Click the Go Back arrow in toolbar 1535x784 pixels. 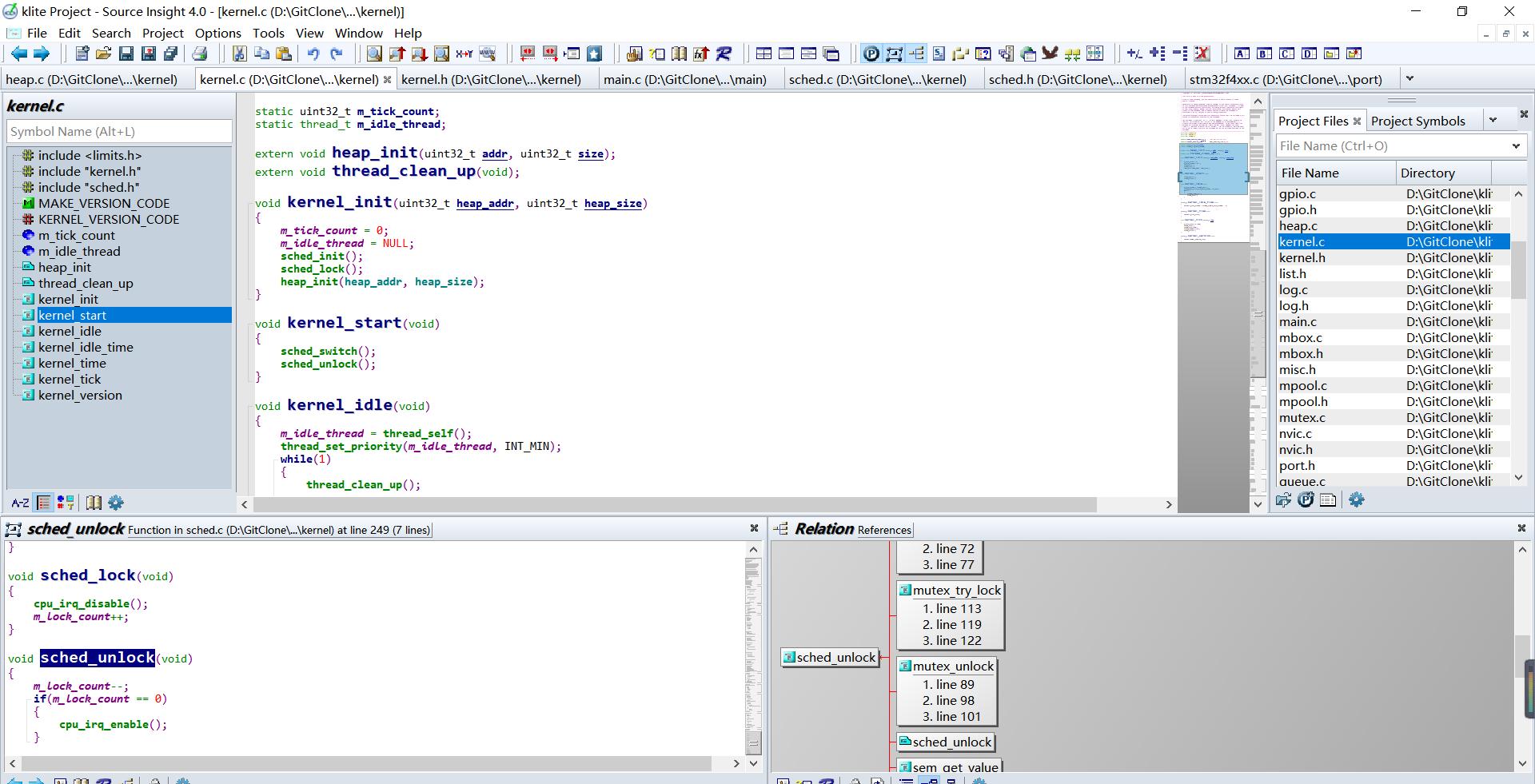tap(19, 54)
